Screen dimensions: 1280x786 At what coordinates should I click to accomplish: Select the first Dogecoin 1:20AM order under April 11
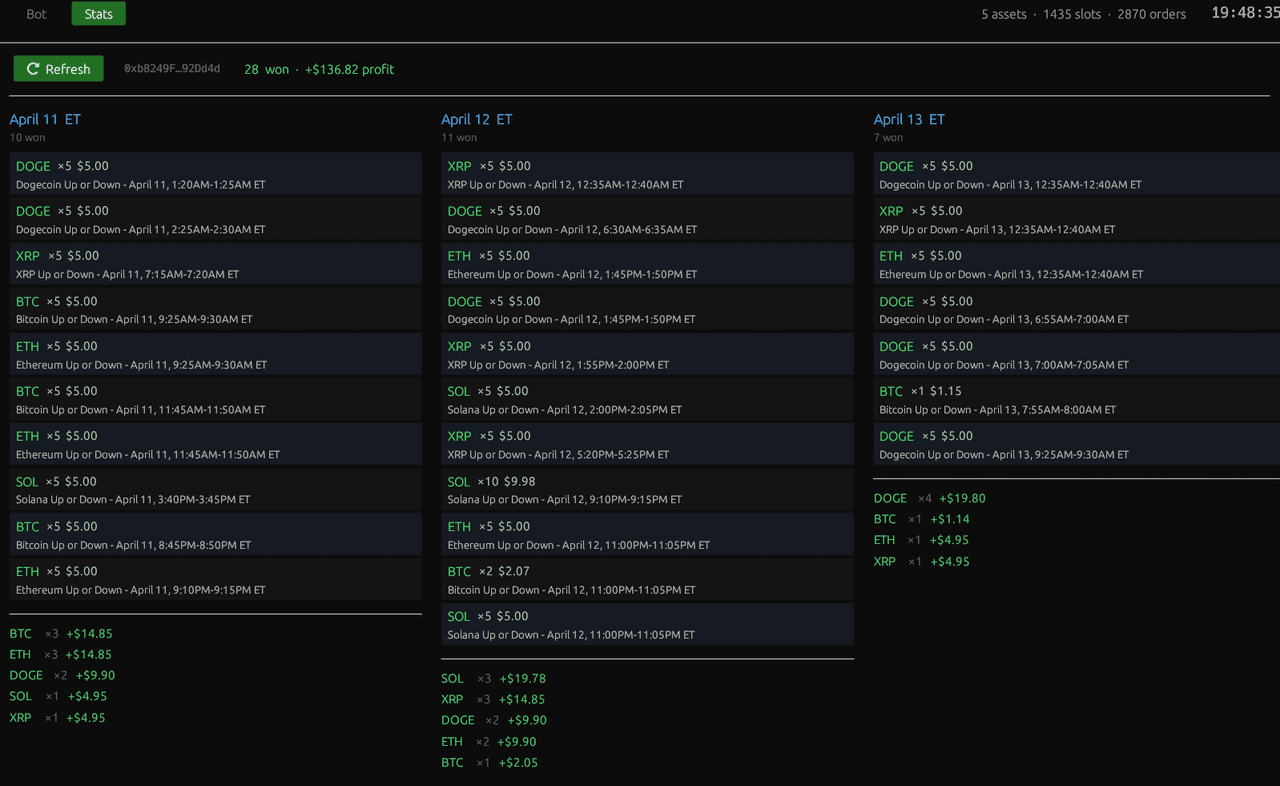tap(215, 174)
